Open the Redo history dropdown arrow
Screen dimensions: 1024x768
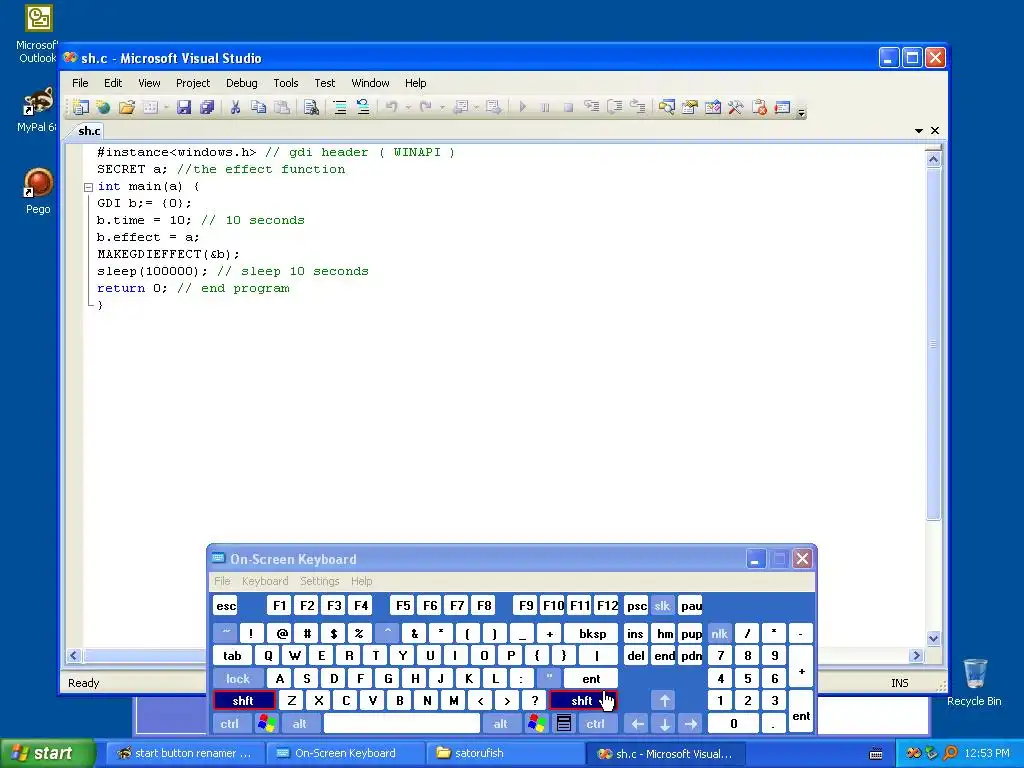pyautogui.click(x=442, y=107)
